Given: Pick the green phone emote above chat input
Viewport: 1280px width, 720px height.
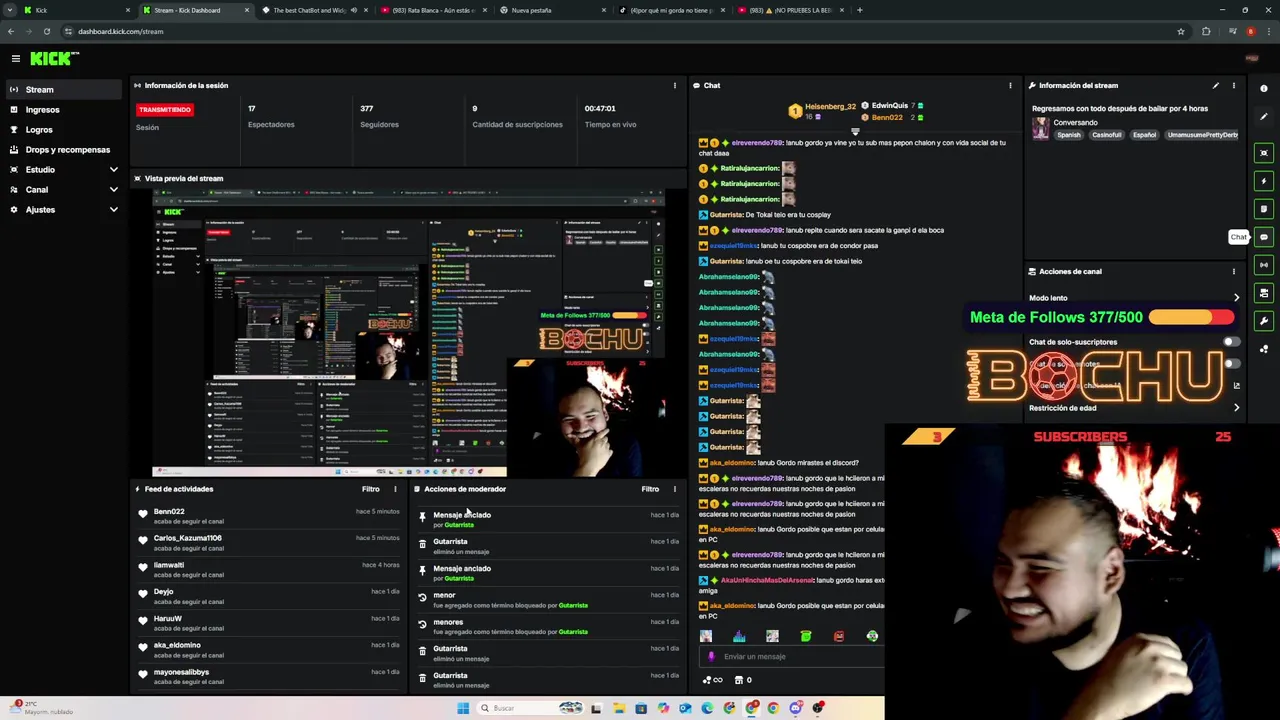Looking at the screenshot, I should tap(805, 636).
